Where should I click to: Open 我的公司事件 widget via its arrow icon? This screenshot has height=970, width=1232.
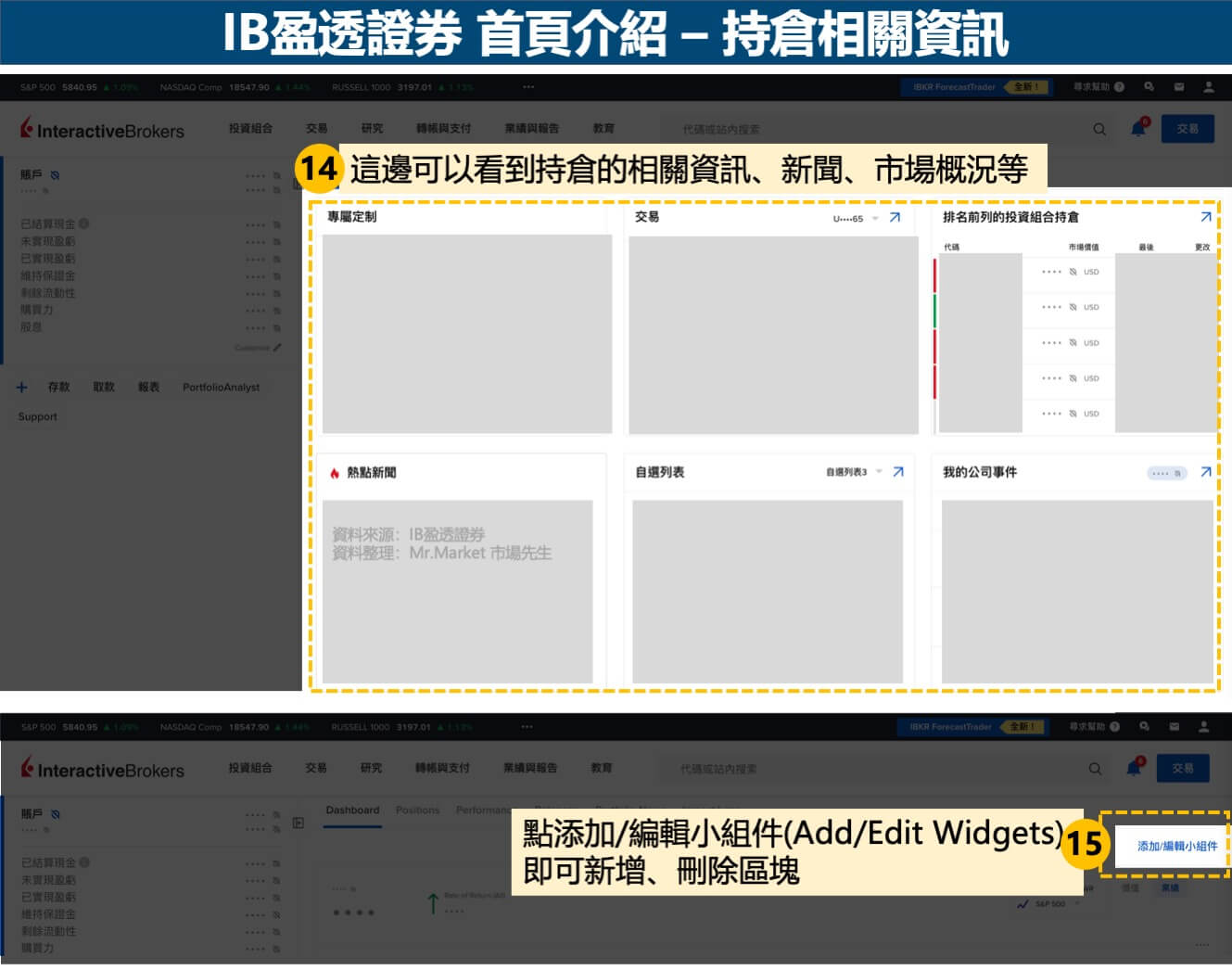click(x=1205, y=472)
